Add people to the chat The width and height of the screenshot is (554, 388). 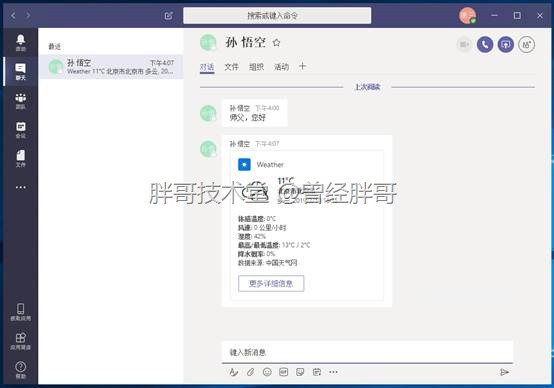[x=526, y=45]
